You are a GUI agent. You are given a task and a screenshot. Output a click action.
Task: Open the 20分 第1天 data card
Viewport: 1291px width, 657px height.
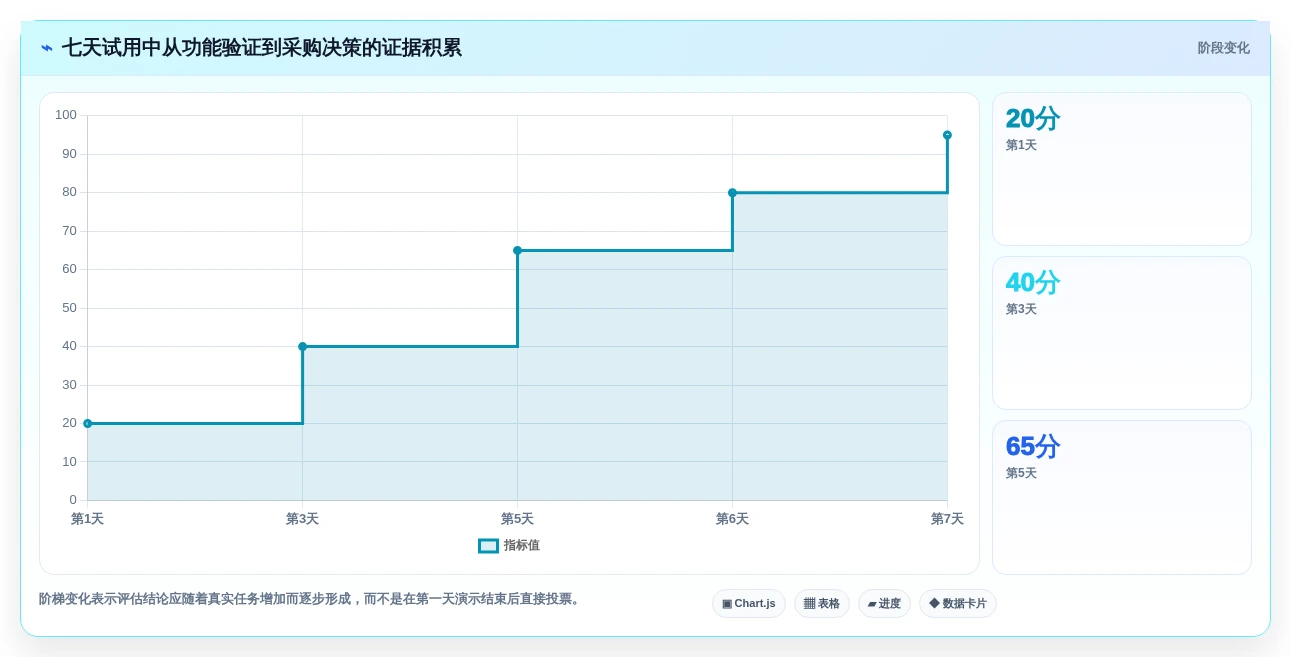(x=1122, y=169)
